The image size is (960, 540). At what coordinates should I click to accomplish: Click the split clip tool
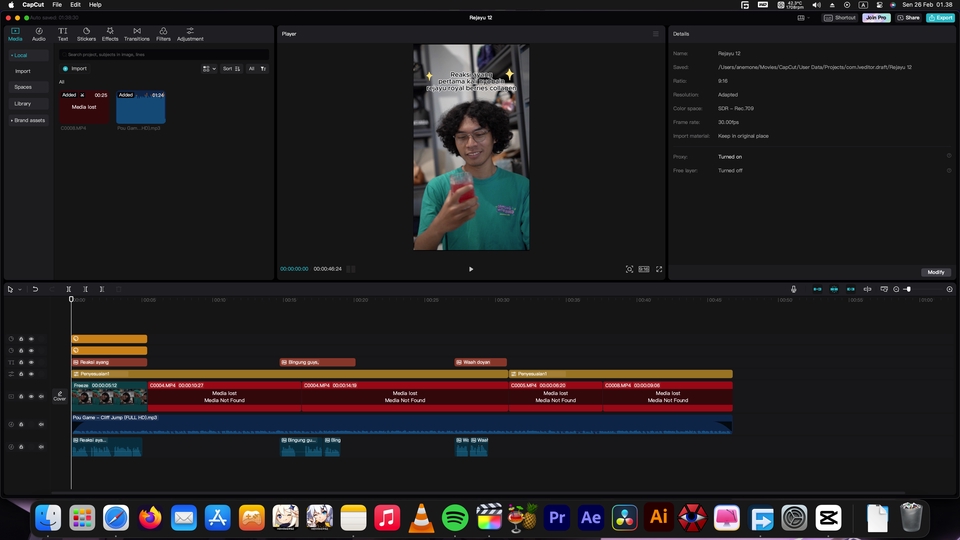coord(69,289)
